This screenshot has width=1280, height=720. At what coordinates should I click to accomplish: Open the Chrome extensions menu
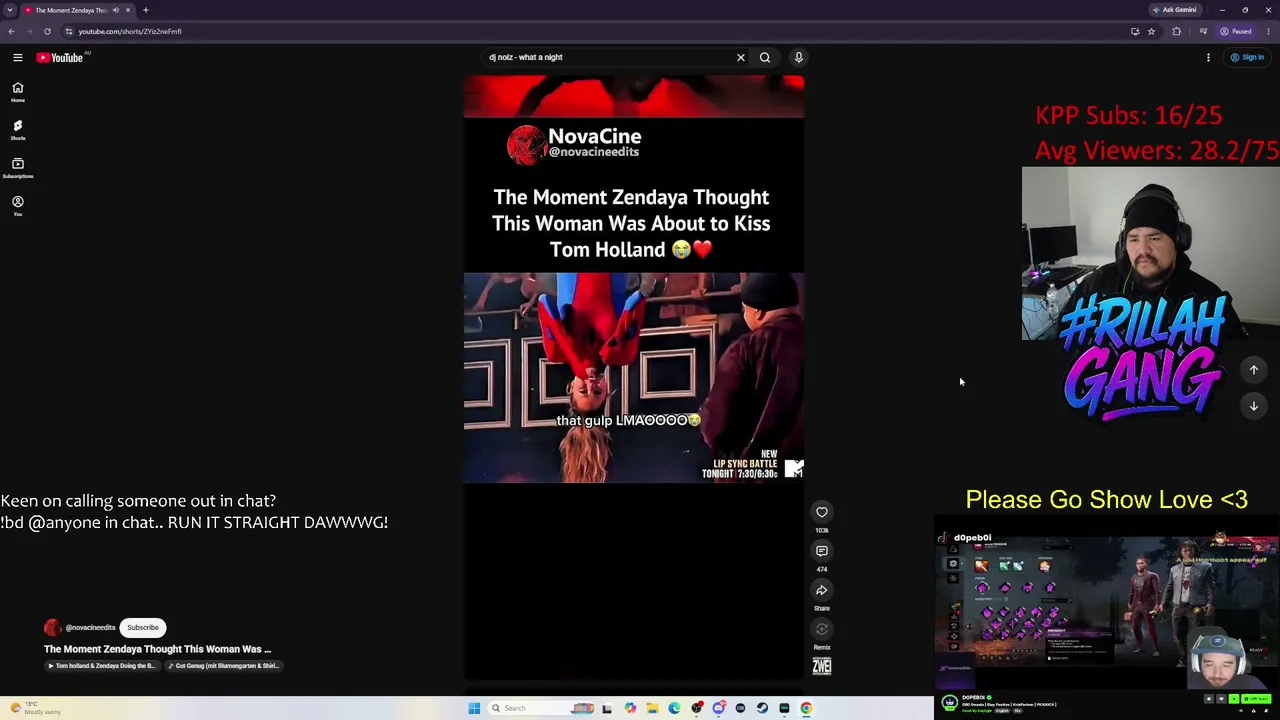[x=1177, y=31]
